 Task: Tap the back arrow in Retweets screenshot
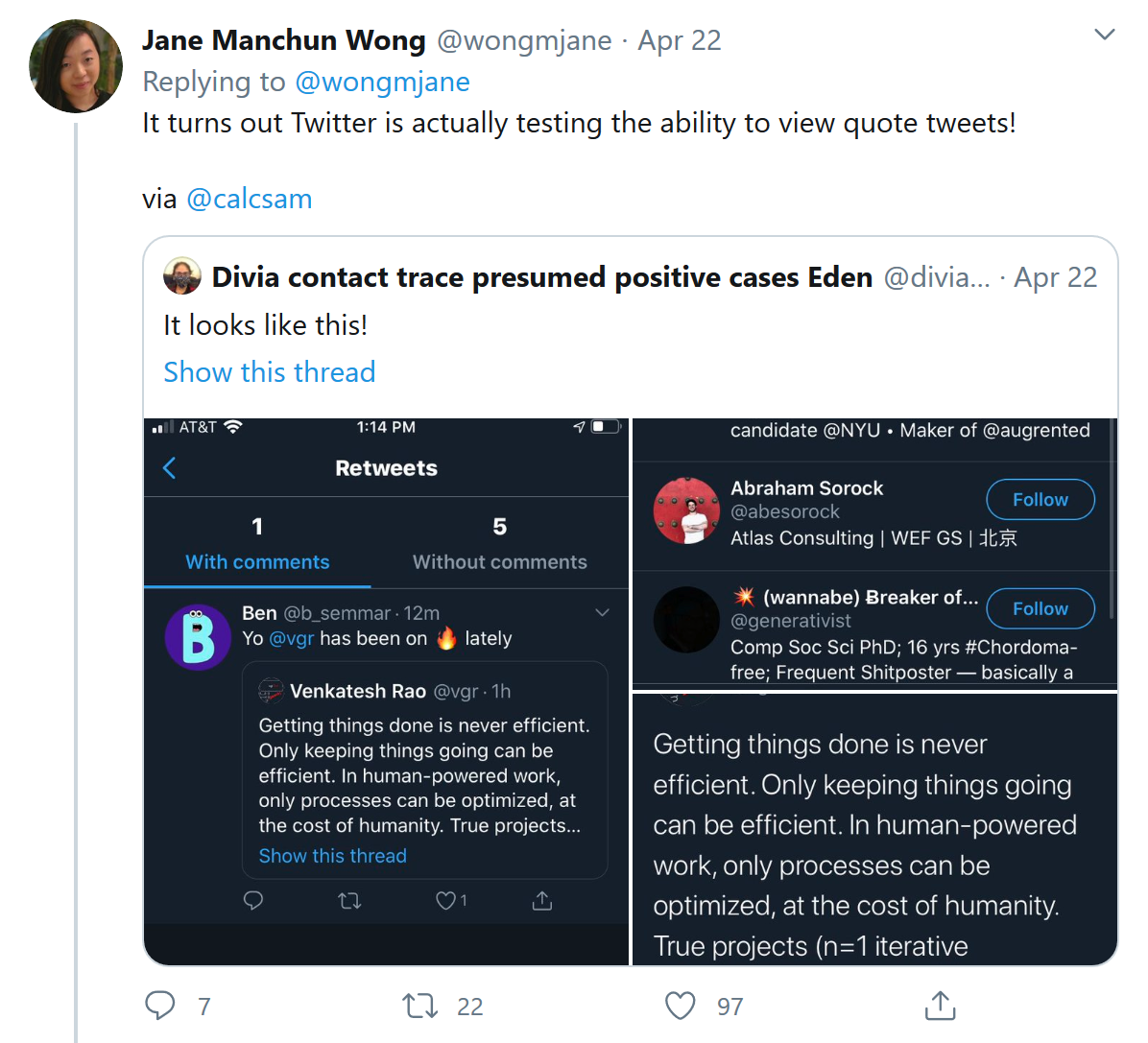pos(170,468)
